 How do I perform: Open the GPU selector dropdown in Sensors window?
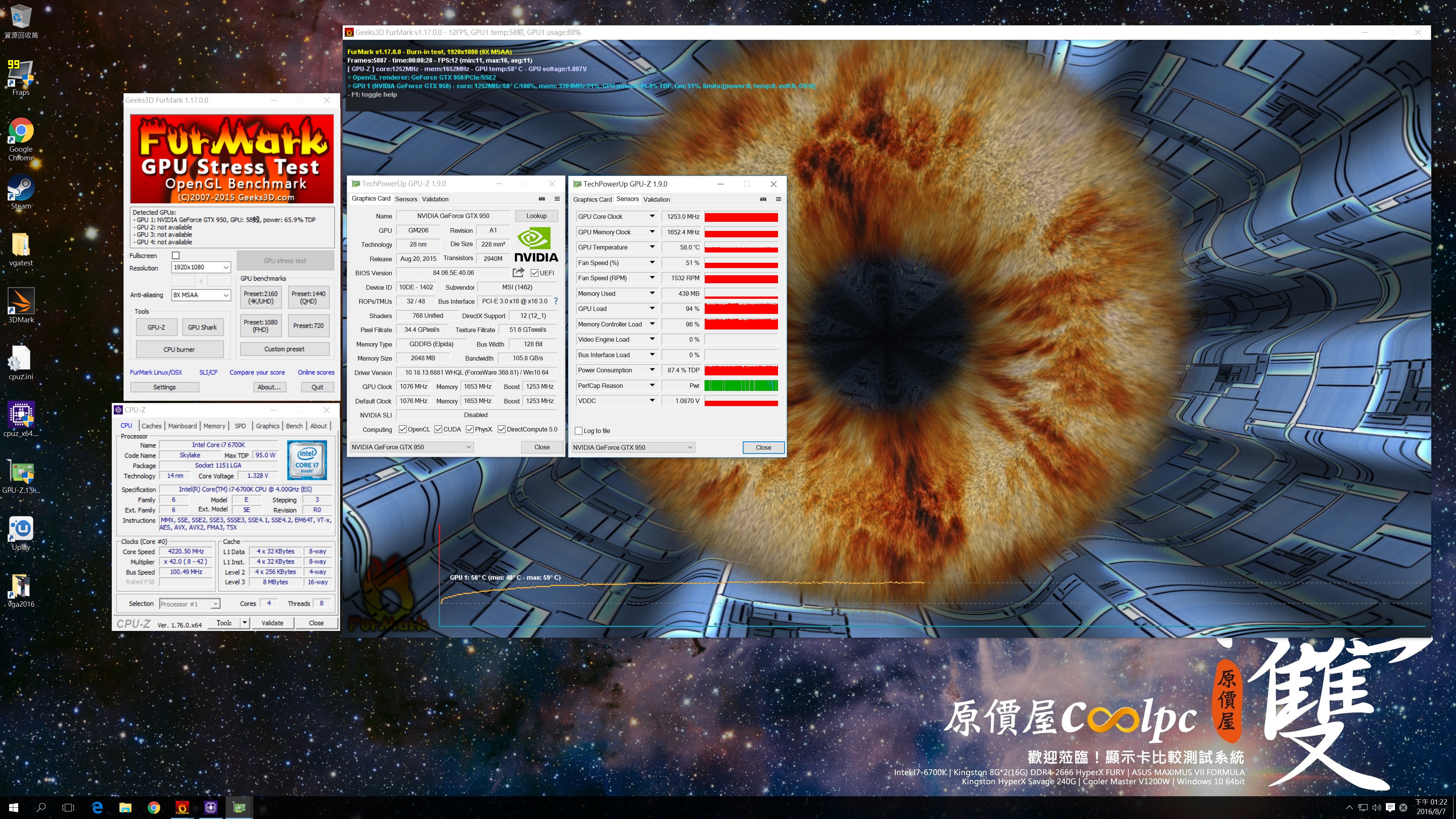(x=632, y=448)
